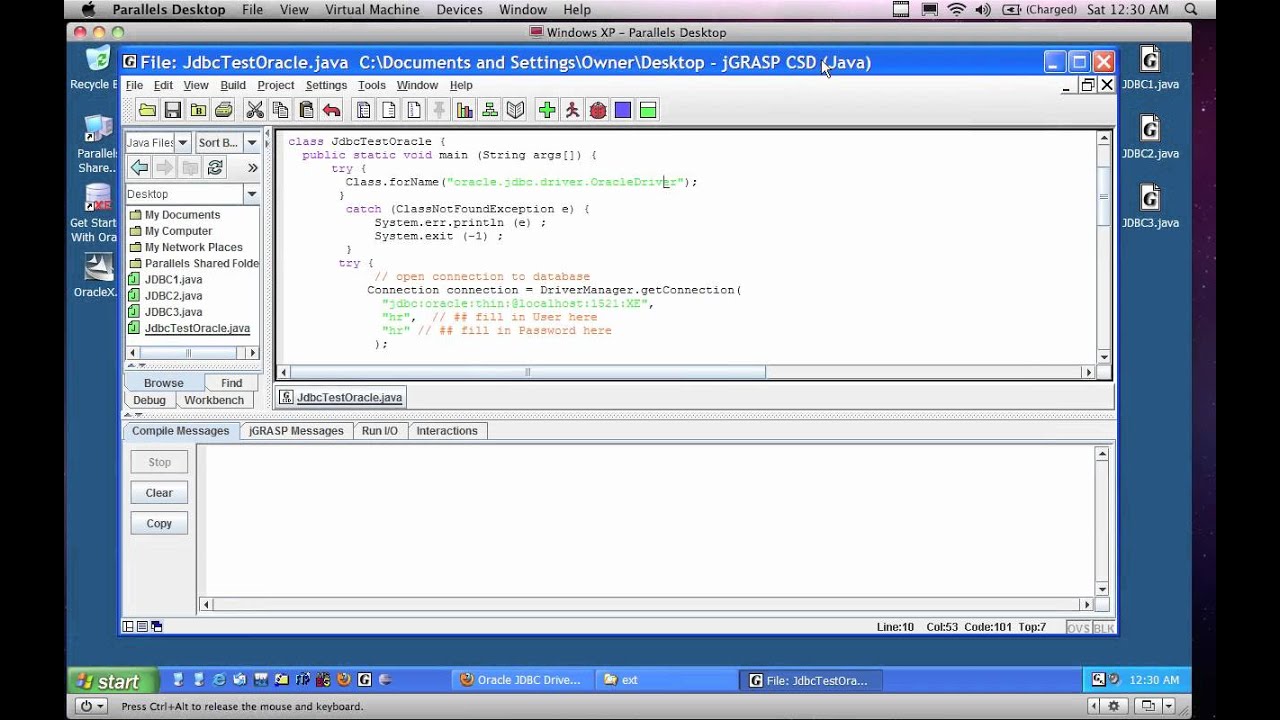The height and width of the screenshot is (720, 1280).
Task: Open the Build menu
Action: [x=233, y=85]
